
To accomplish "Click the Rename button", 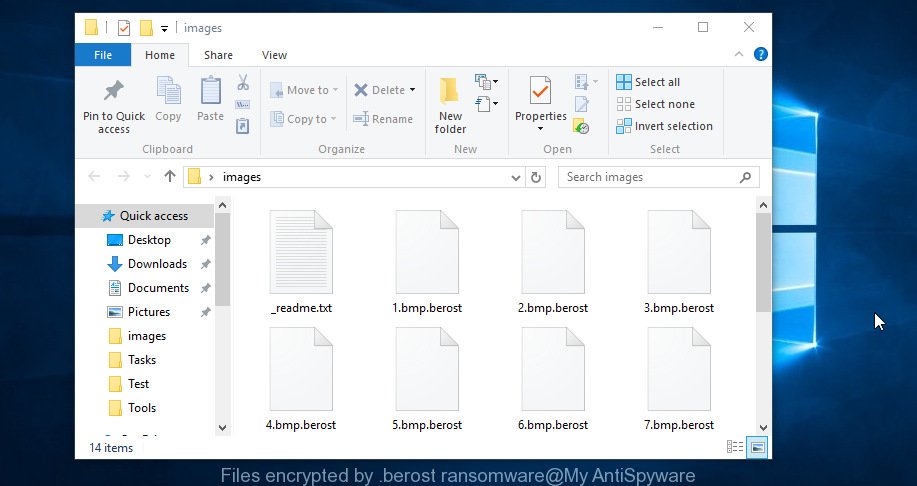I will (383, 119).
